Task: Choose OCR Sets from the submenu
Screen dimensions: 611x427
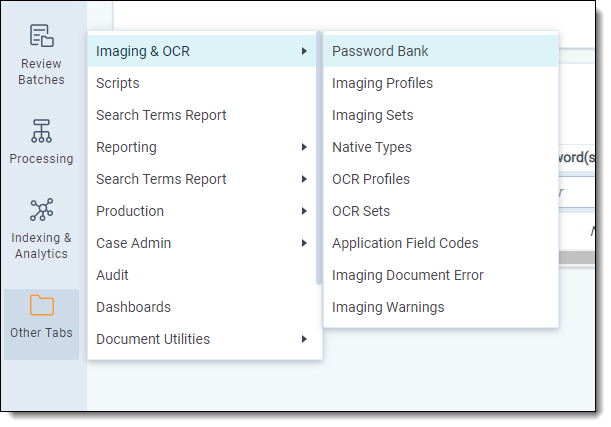Action: 361,211
